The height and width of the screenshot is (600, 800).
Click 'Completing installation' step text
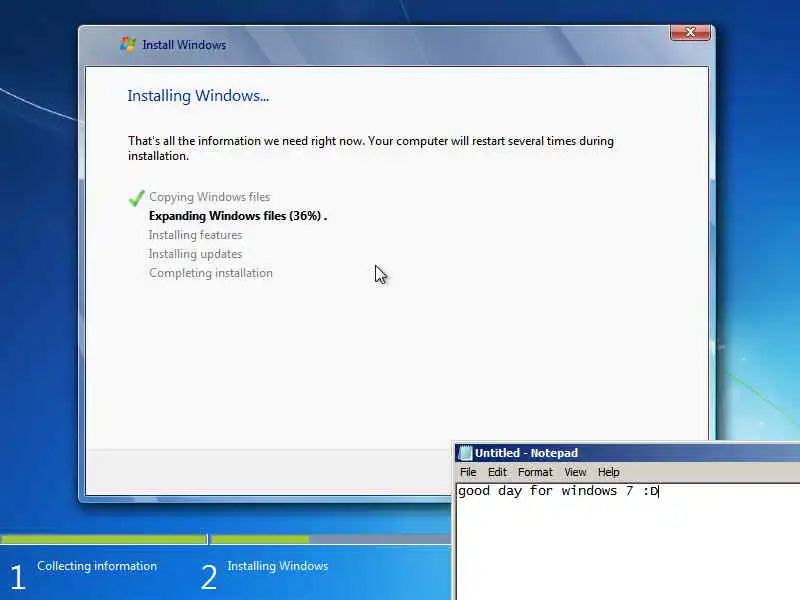tap(211, 273)
